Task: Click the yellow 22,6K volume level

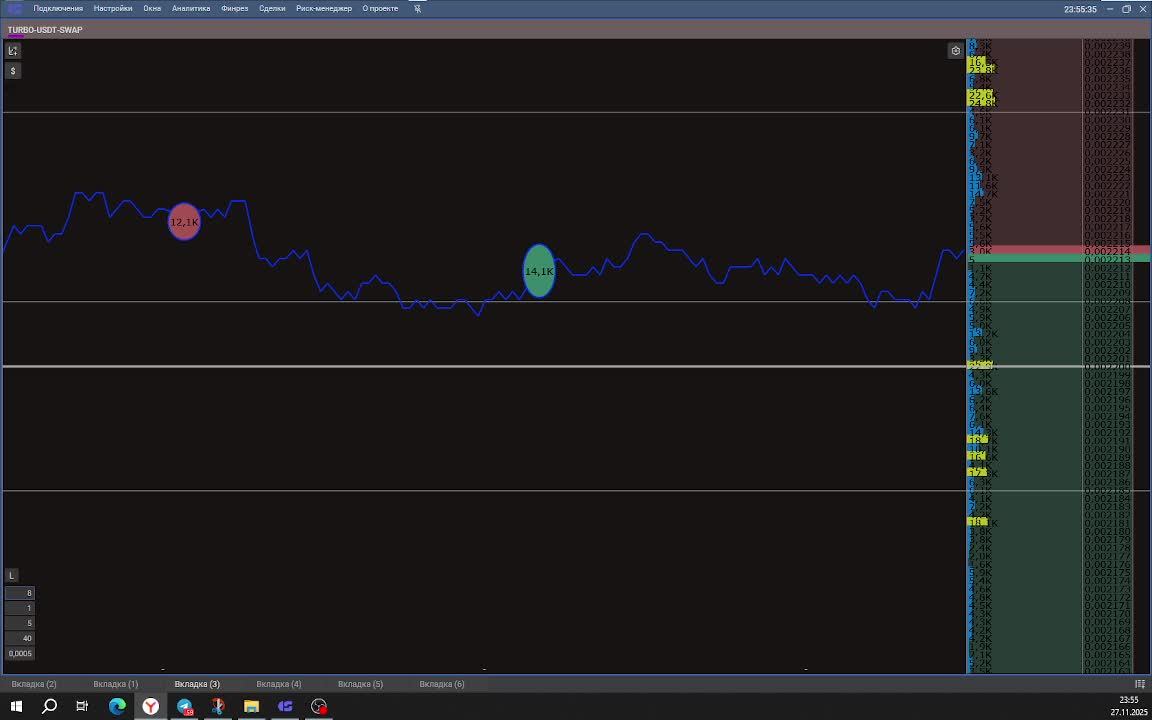Action: (980, 95)
